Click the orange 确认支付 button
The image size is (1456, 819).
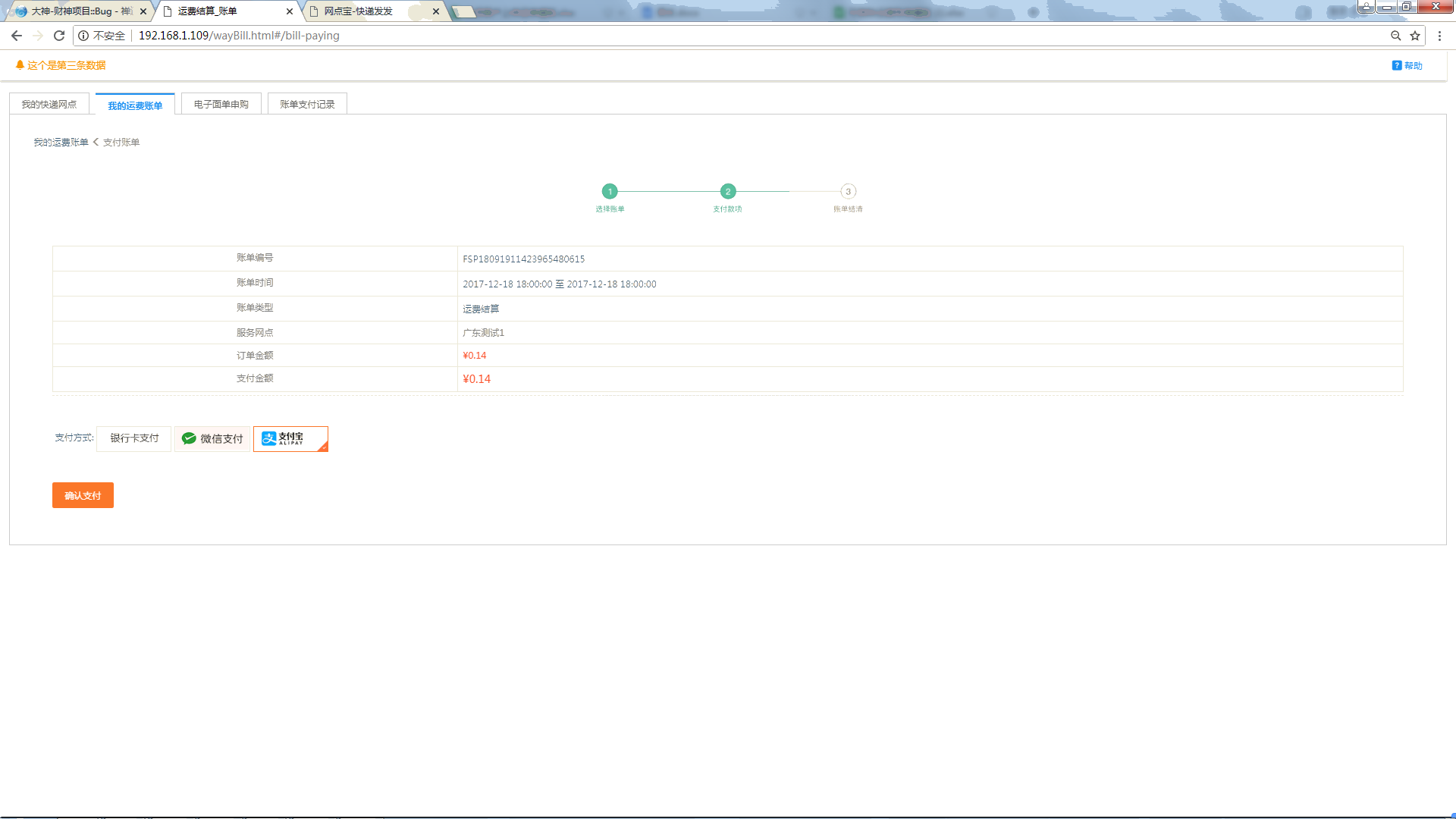83,495
